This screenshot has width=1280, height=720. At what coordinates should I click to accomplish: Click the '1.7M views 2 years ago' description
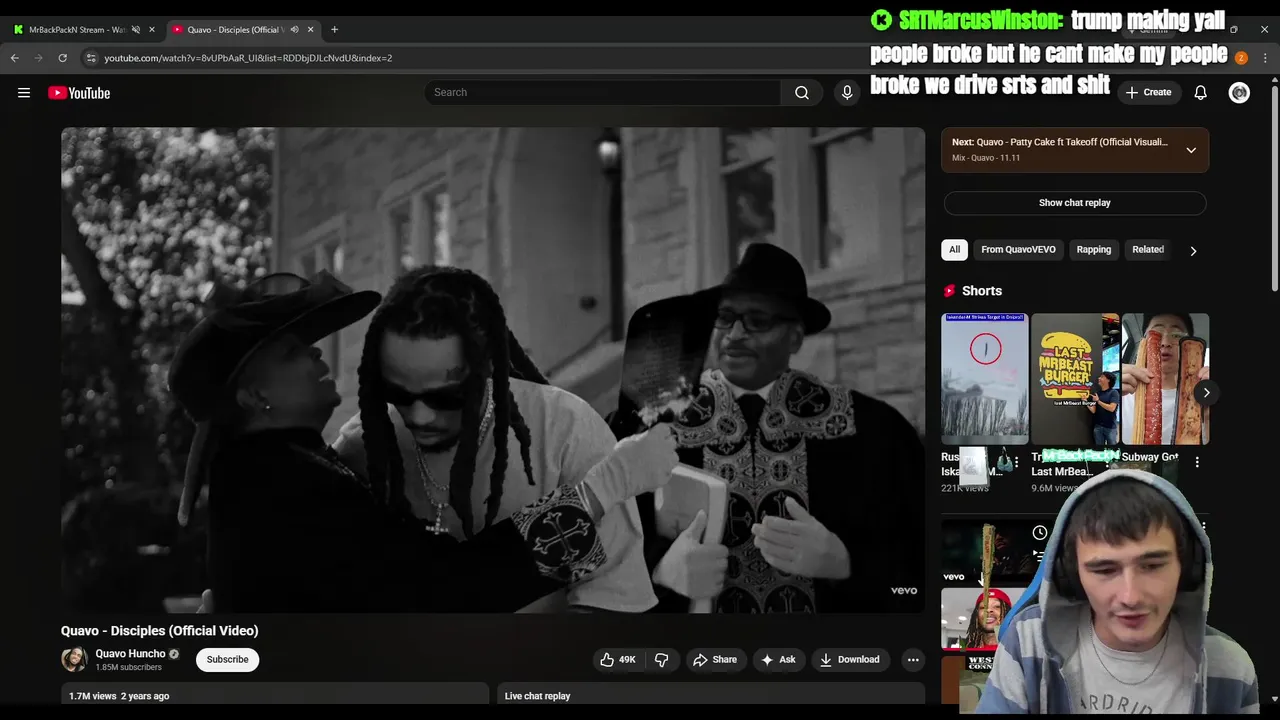119,696
